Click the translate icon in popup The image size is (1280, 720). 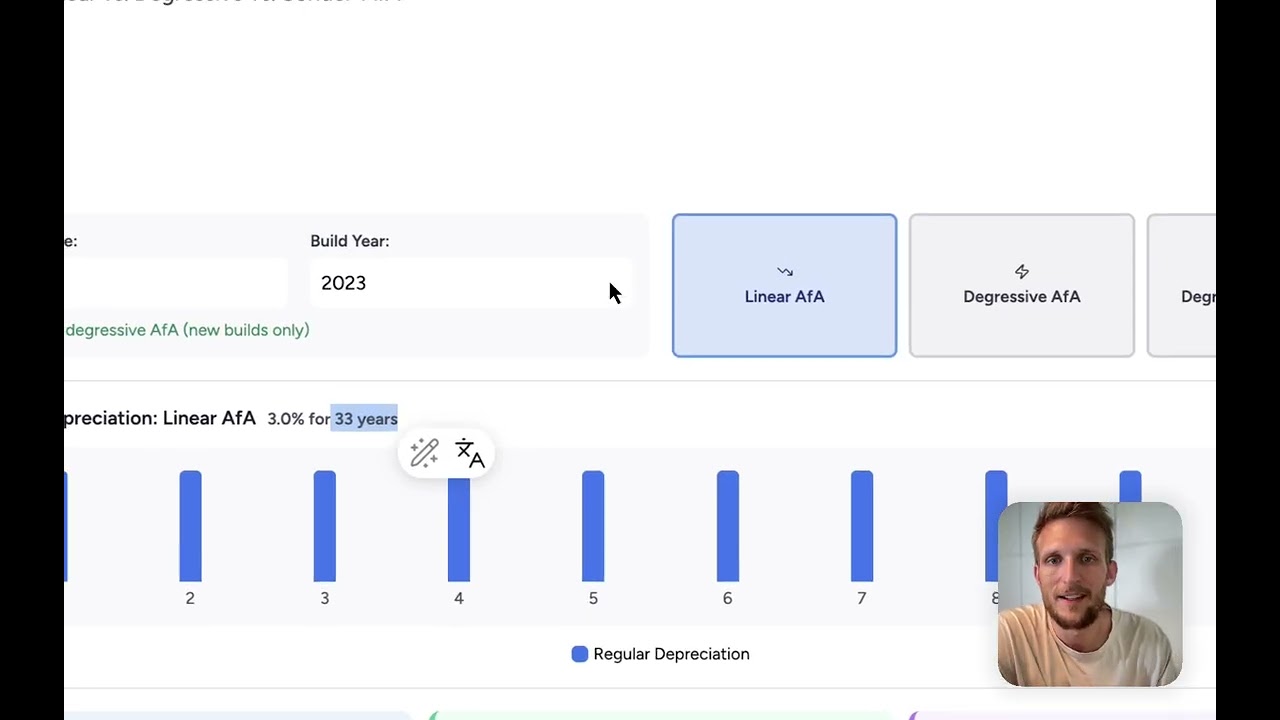tap(469, 453)
